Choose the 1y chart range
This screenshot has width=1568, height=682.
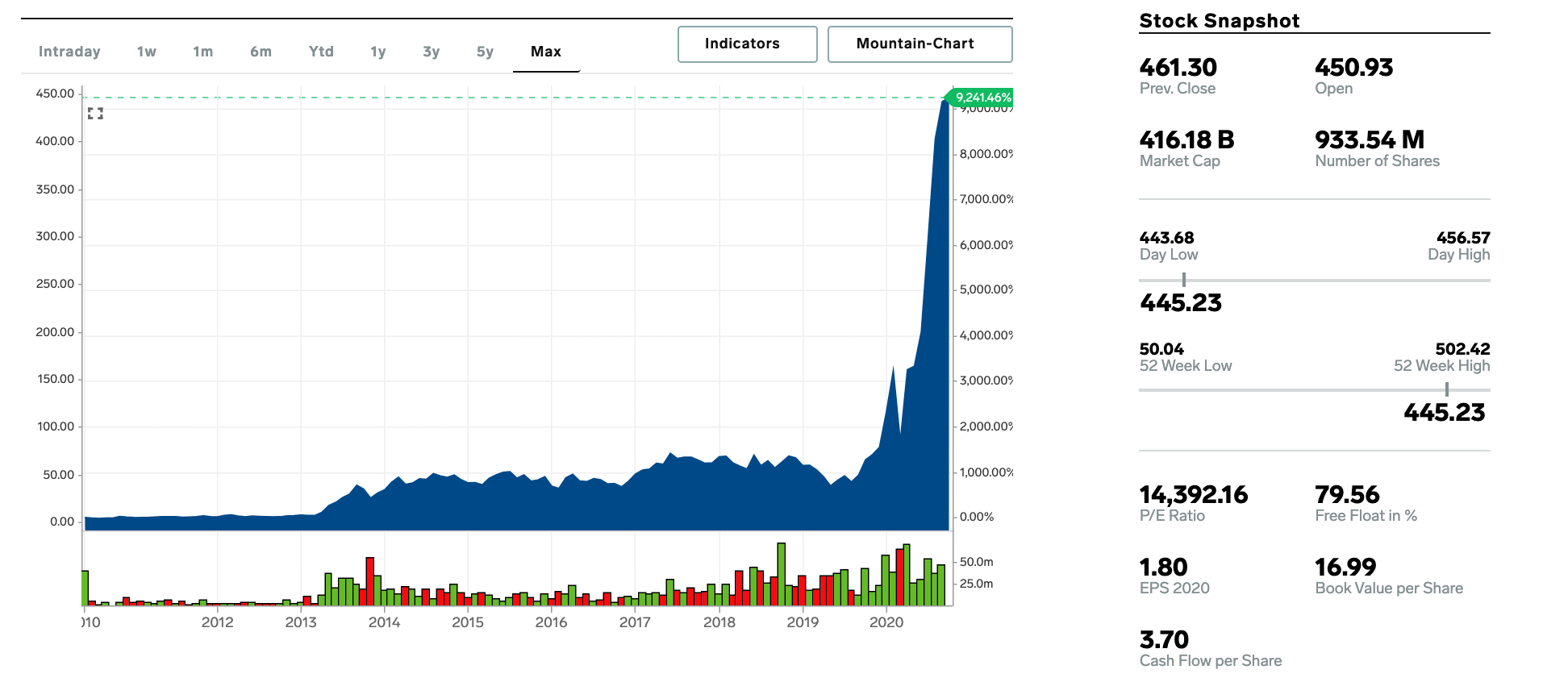click(x=378, y=52)
